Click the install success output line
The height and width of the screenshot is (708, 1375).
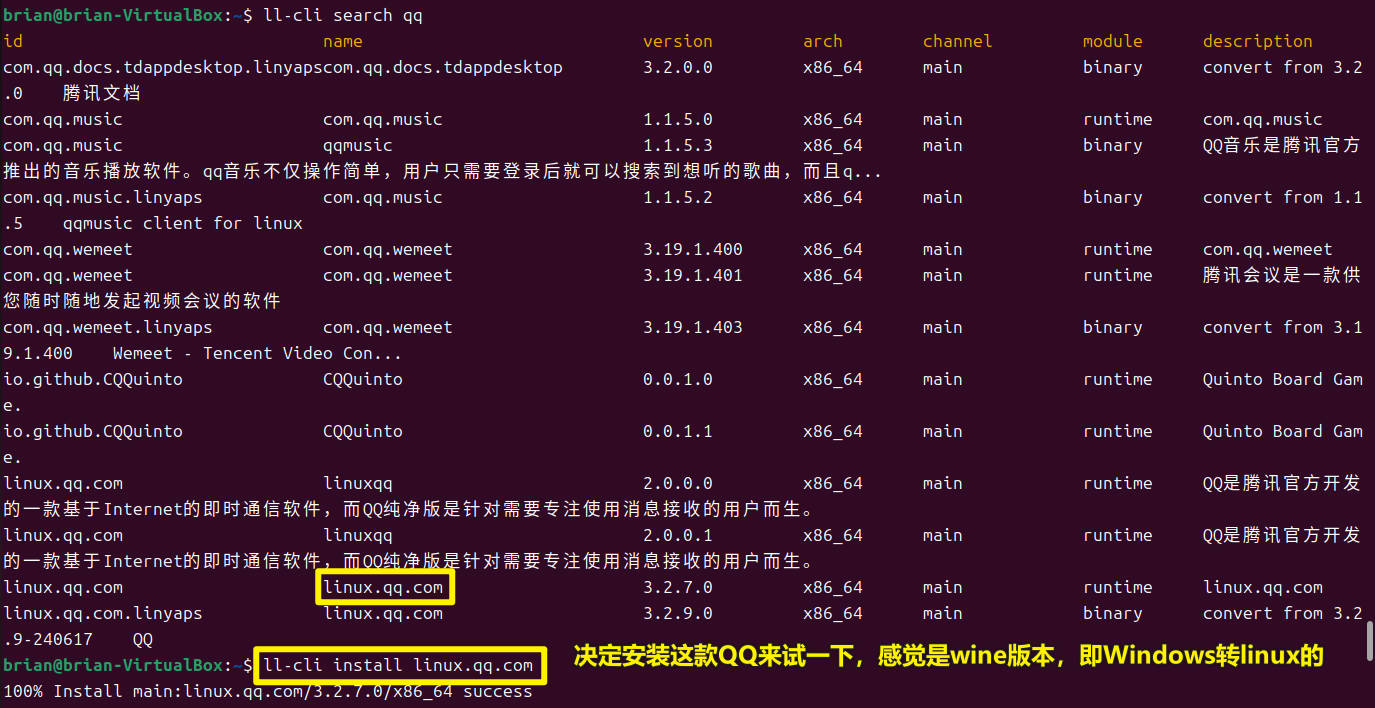tap(268, 692)
